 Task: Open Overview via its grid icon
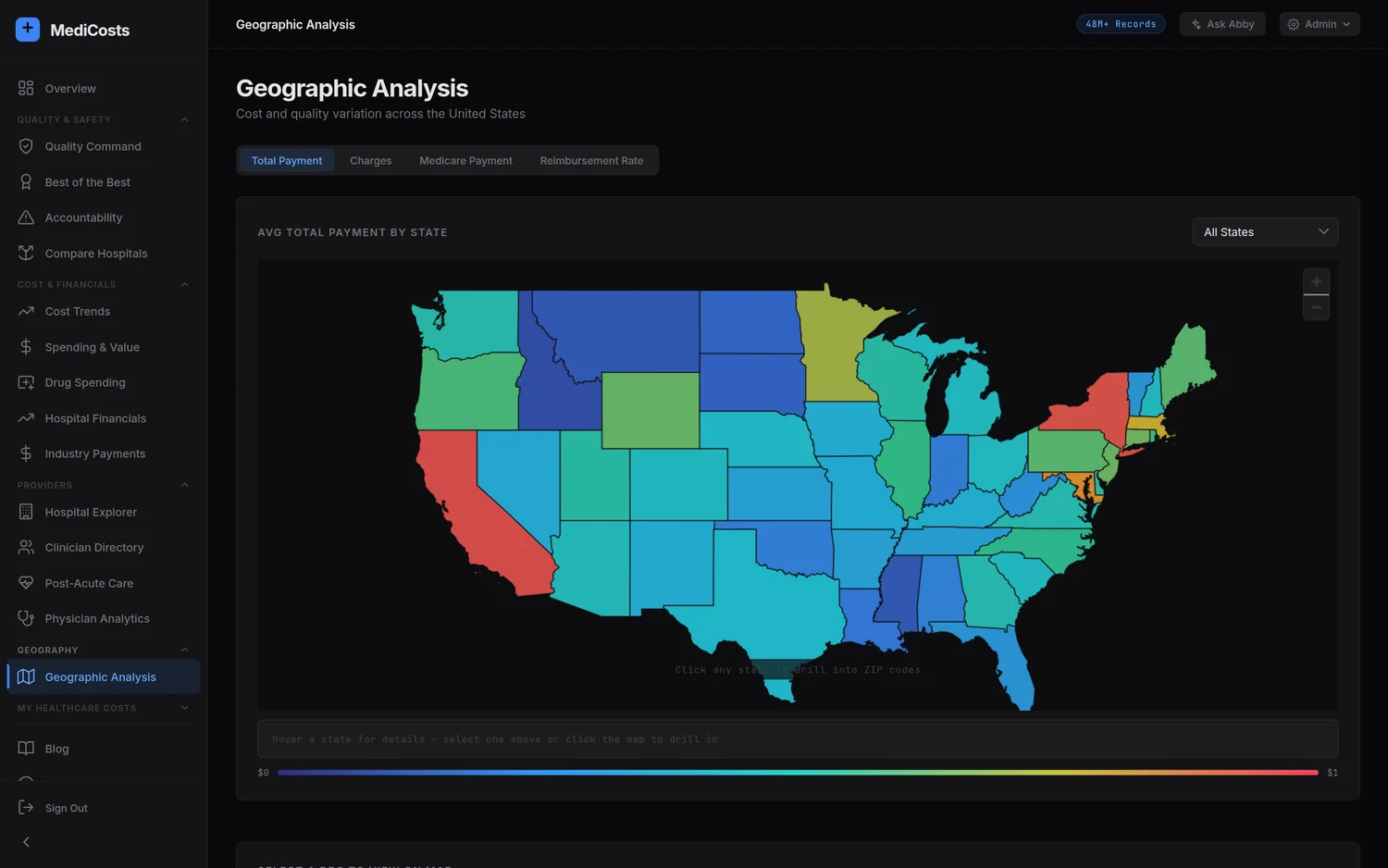pyautogui.click(x=26, y=88)
